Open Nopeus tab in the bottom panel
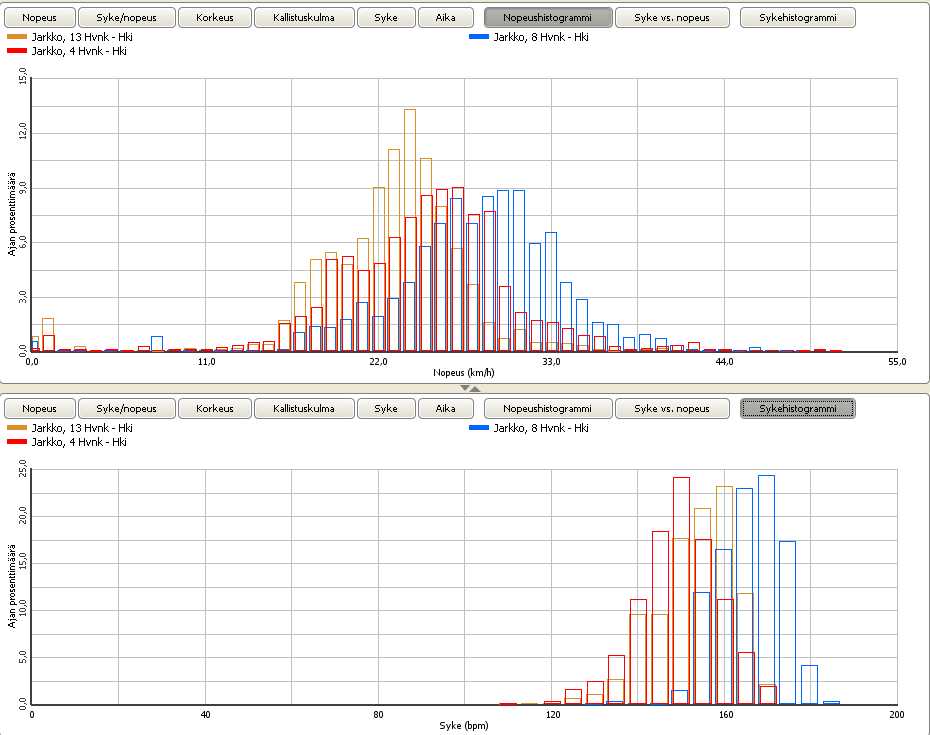The image size is (930, 735). tap(39, 408)
